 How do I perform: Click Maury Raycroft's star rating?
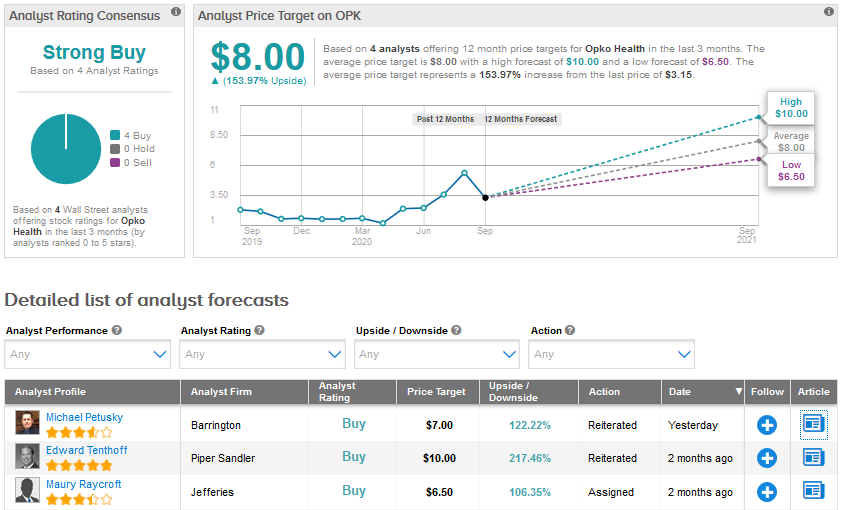[79, 499]
